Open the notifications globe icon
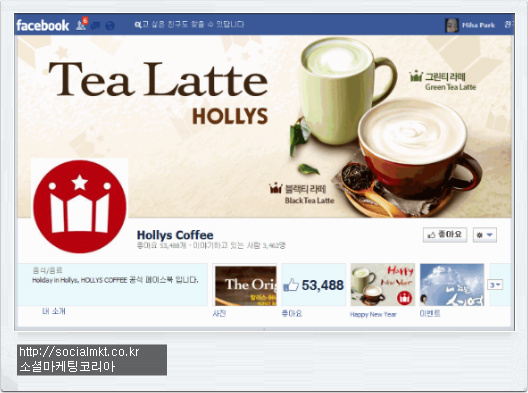 (110, 26)
